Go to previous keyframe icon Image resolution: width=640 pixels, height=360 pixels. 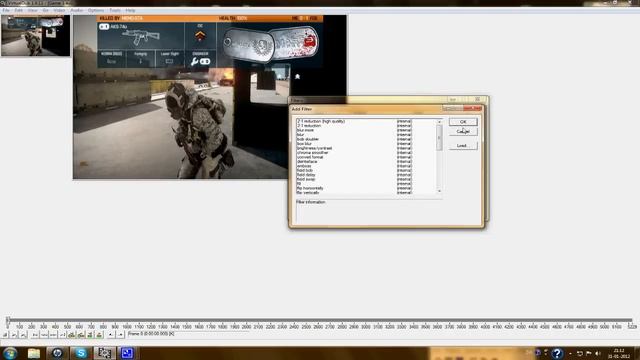click(x=72, y=335)
